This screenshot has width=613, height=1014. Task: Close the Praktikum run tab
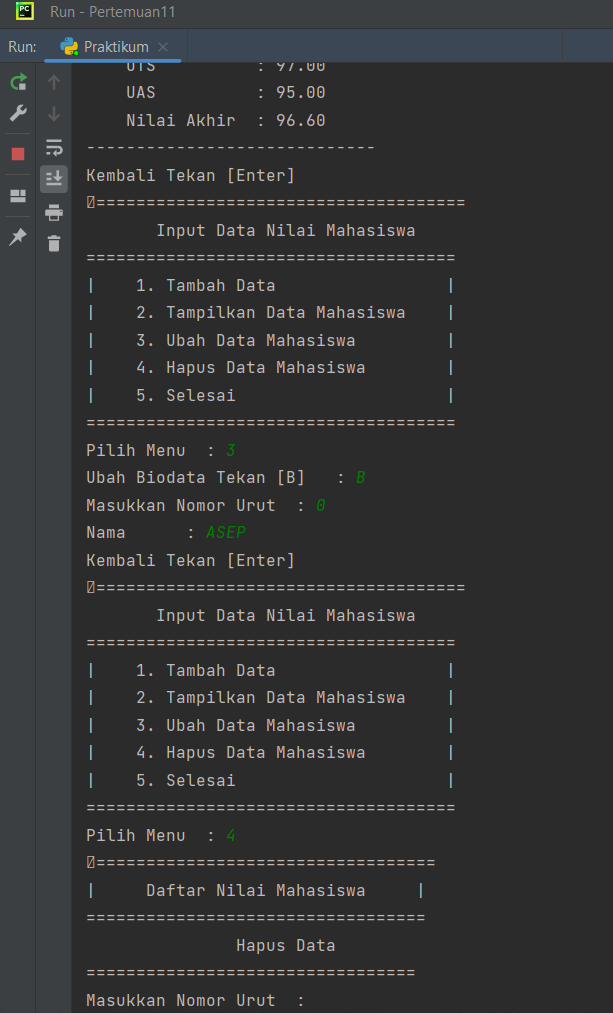click(163, 46)
